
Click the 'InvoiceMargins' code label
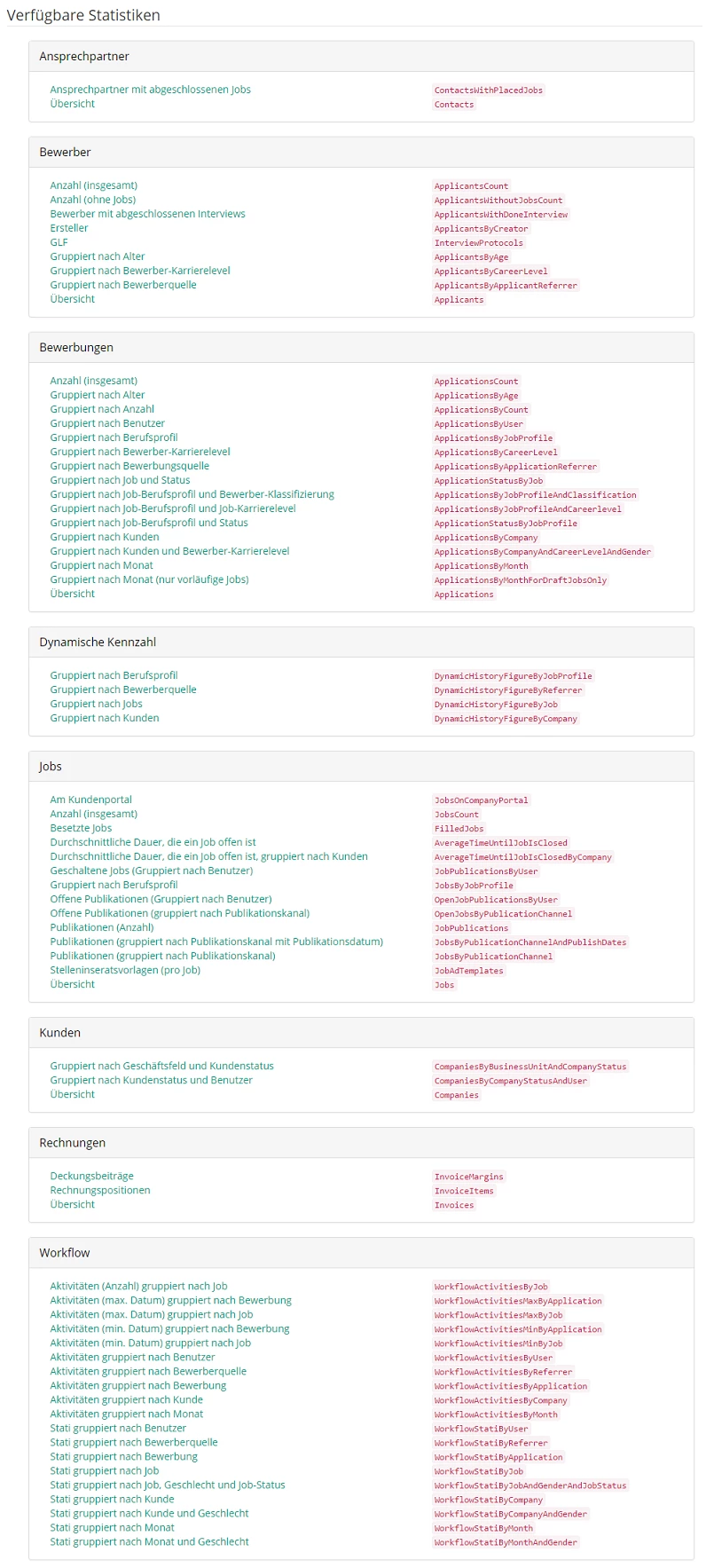[x=468, y=1177]
